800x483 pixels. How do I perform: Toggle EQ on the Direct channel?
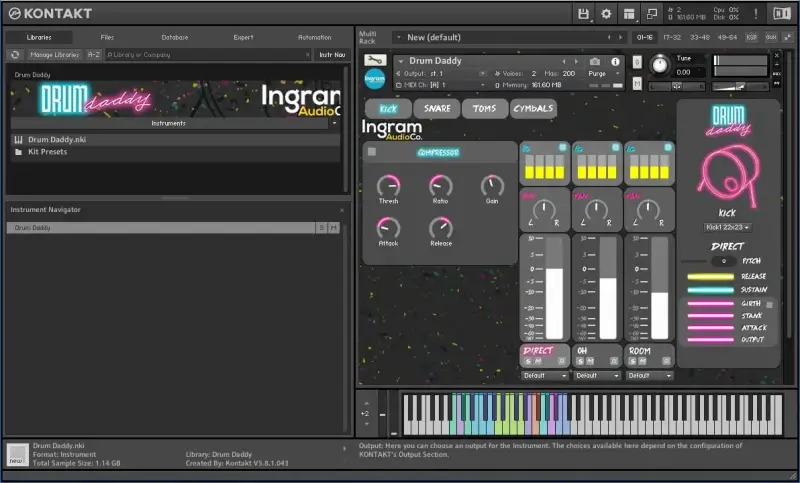pyautogui.click(x=562, y=148)
